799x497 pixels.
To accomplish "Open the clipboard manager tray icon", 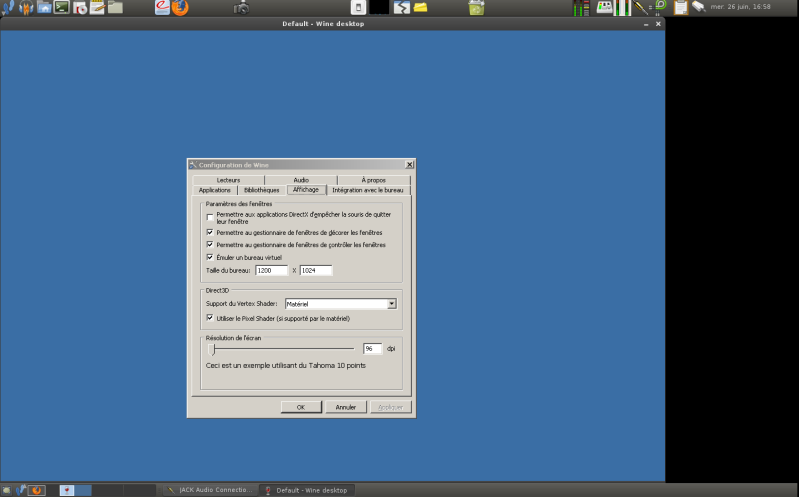I will click(x=681, y=7).
